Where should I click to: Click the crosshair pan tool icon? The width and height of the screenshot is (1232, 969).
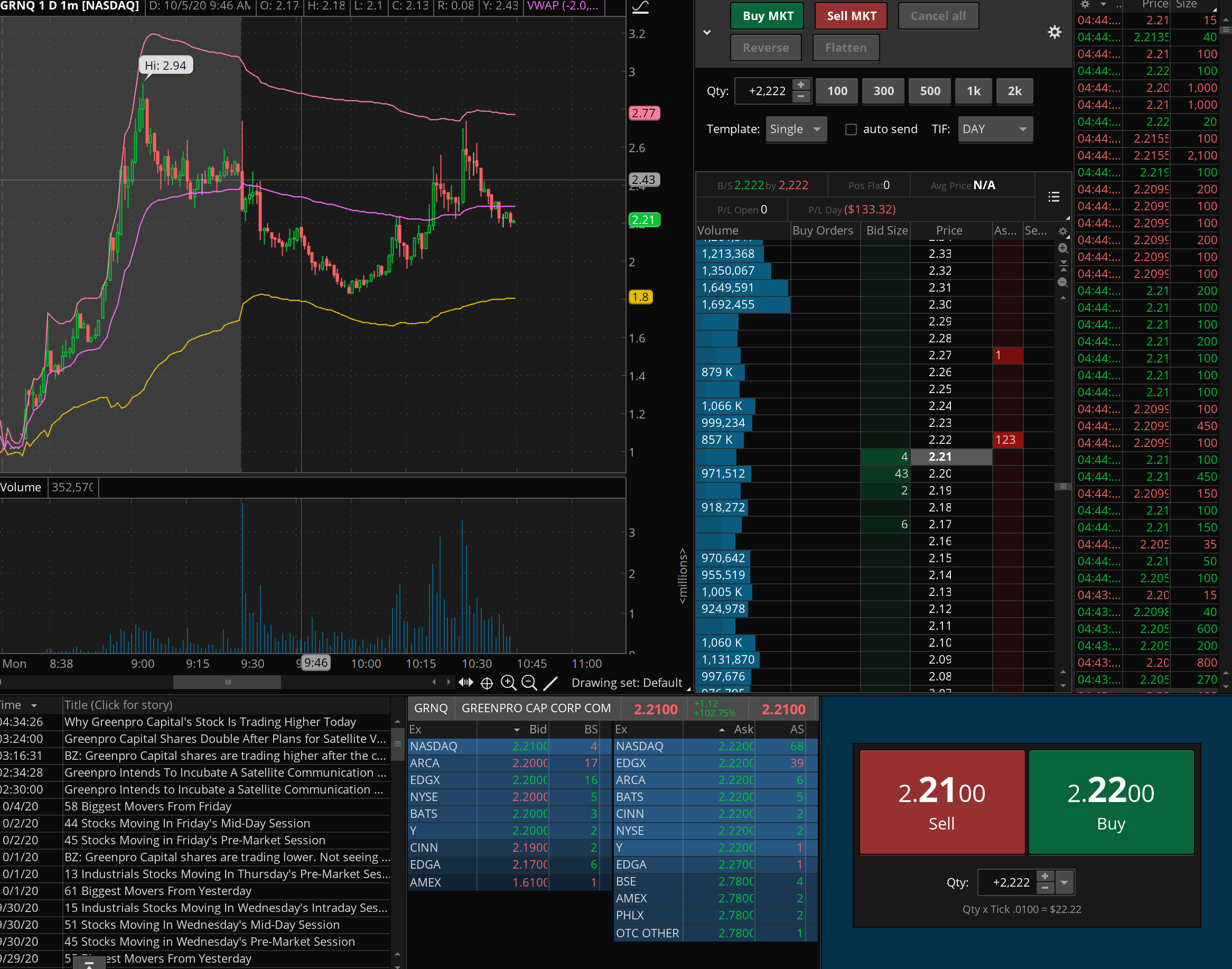[x=487, y=683]
